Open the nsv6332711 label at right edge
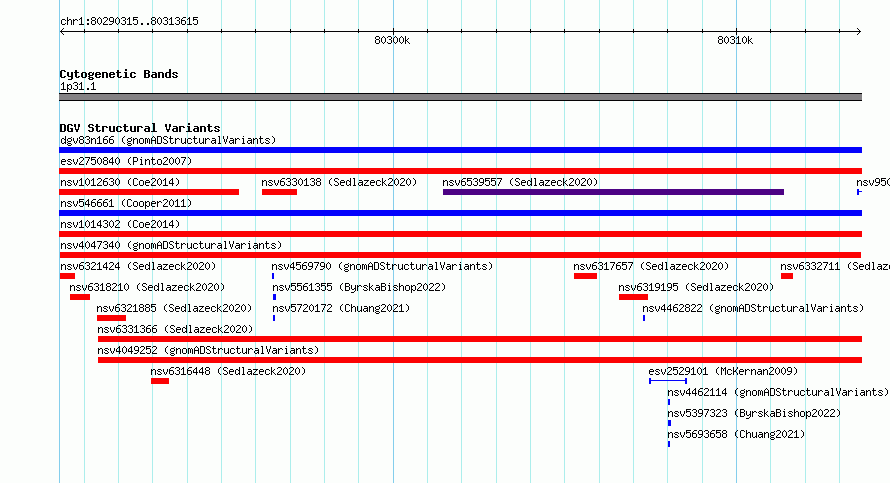This screenshot has width=890, height=483. 834,266
